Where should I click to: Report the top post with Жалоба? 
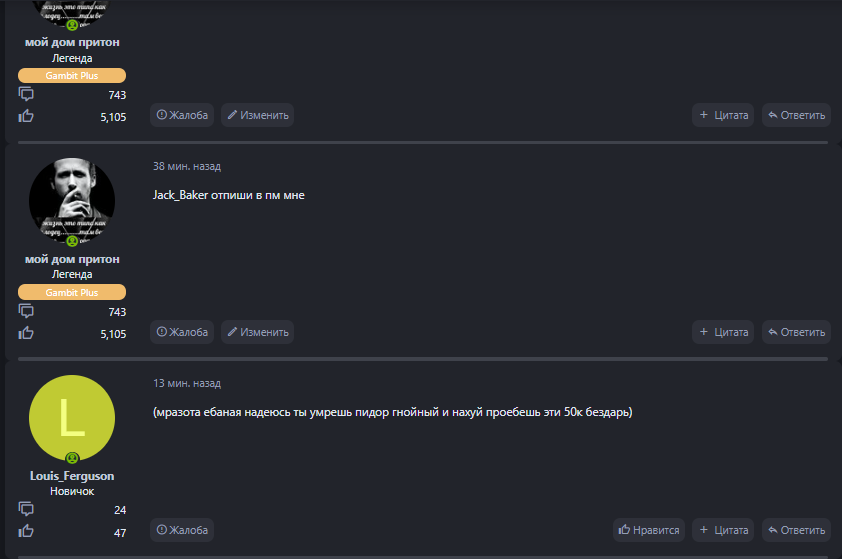click(x=182, y=115)
